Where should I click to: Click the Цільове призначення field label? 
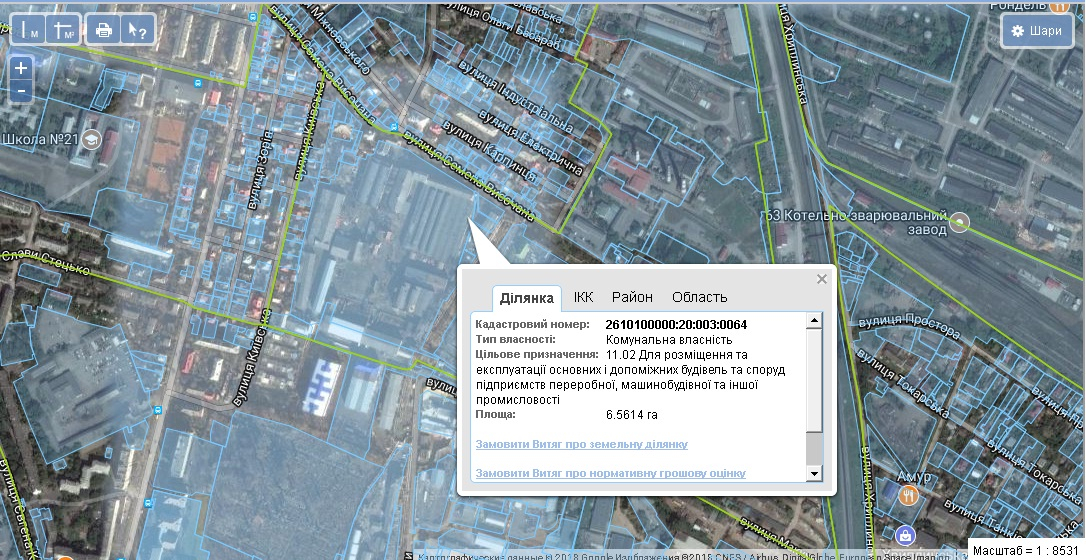click(x=536, y=354)
